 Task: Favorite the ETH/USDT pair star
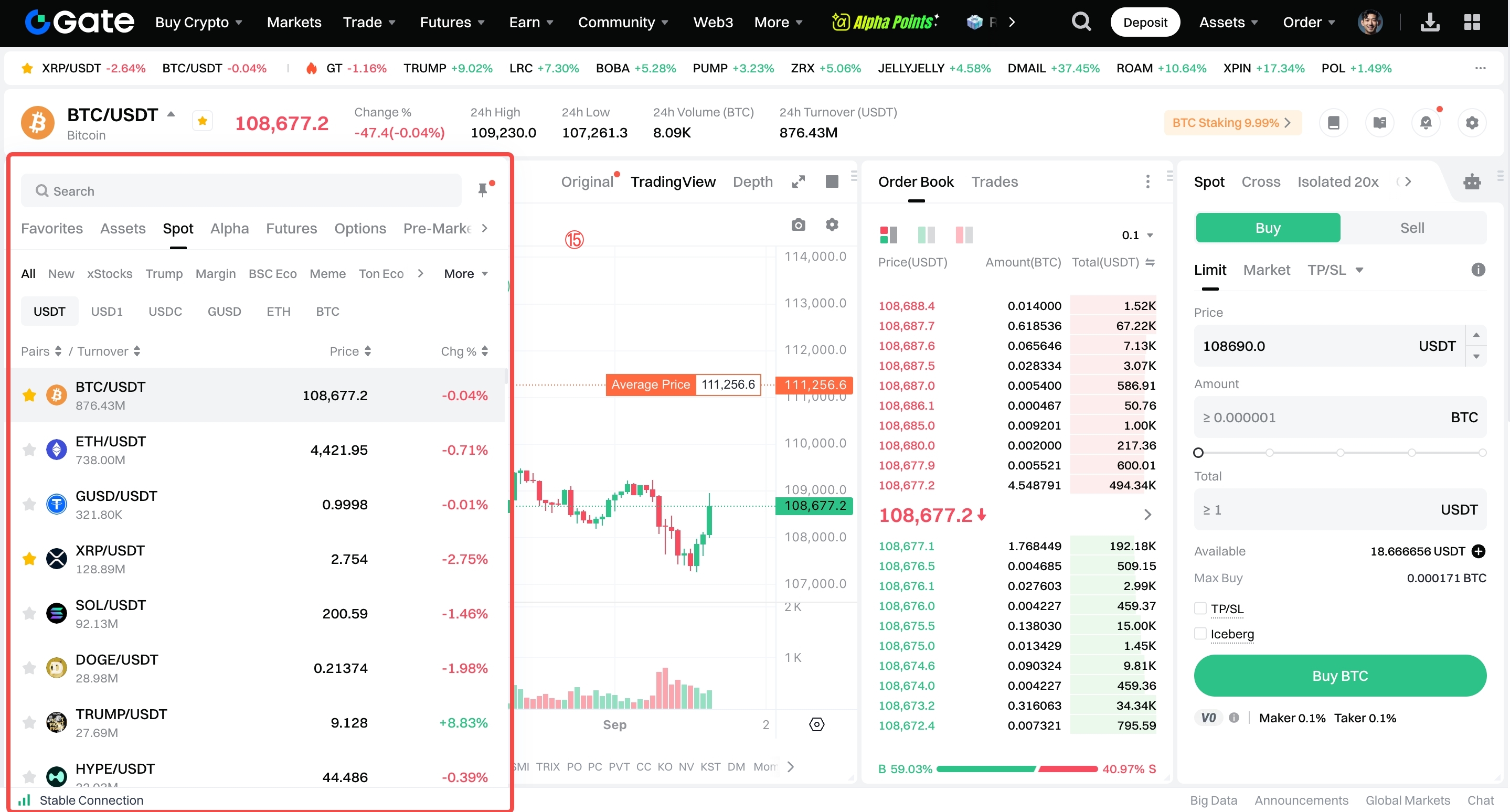(29, 450)
